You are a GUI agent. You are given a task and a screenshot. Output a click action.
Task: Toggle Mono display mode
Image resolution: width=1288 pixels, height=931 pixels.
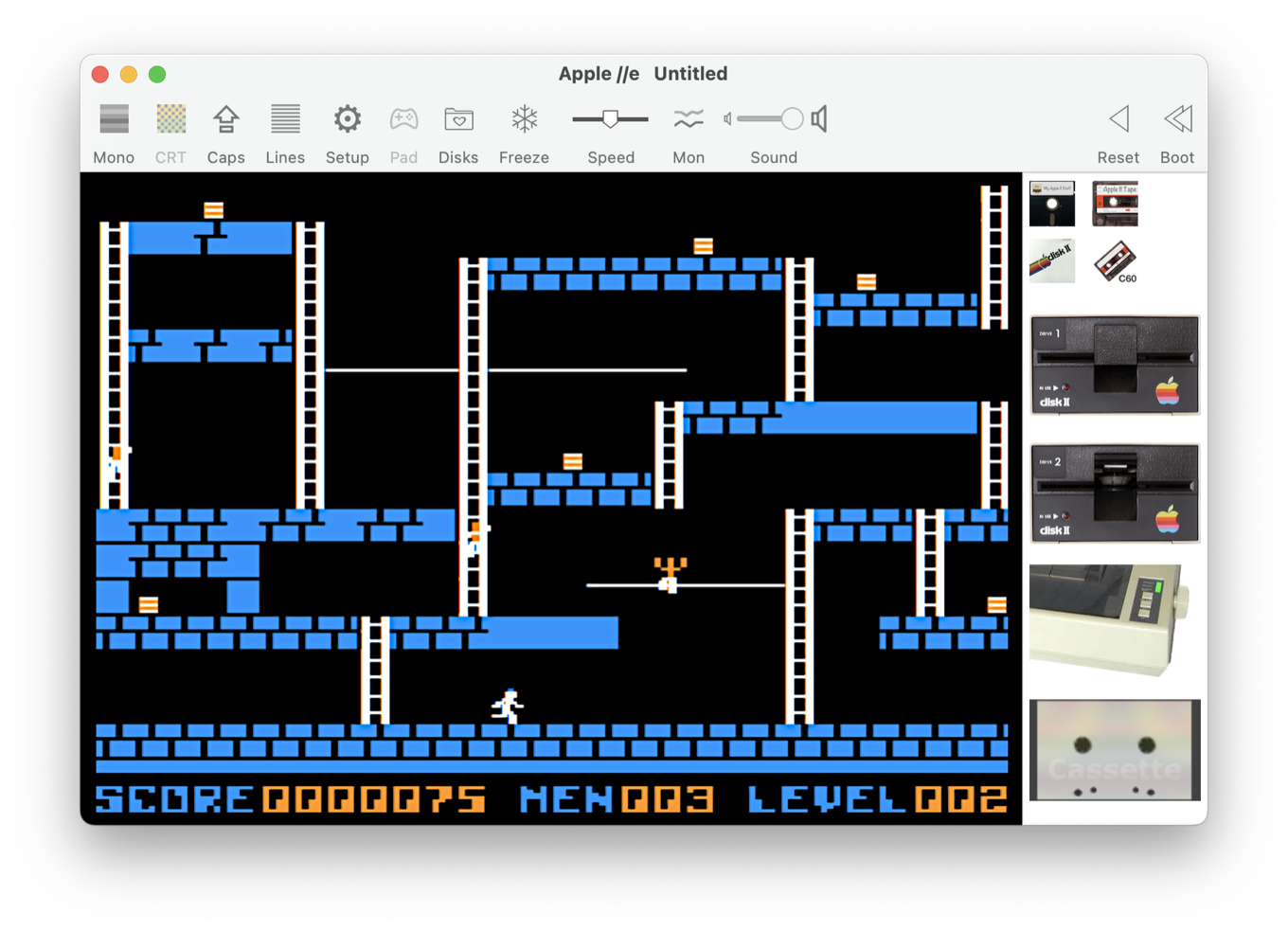[x=114, y=120]
